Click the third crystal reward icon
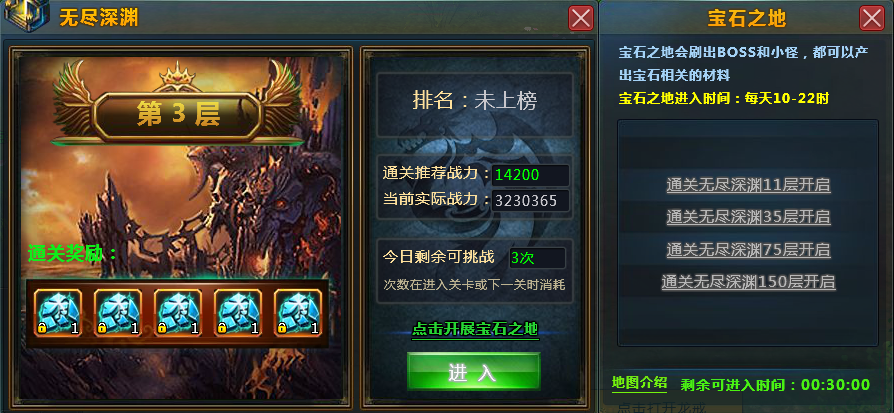This screenshot has height=413, width=894. click(x=178, y=313)
